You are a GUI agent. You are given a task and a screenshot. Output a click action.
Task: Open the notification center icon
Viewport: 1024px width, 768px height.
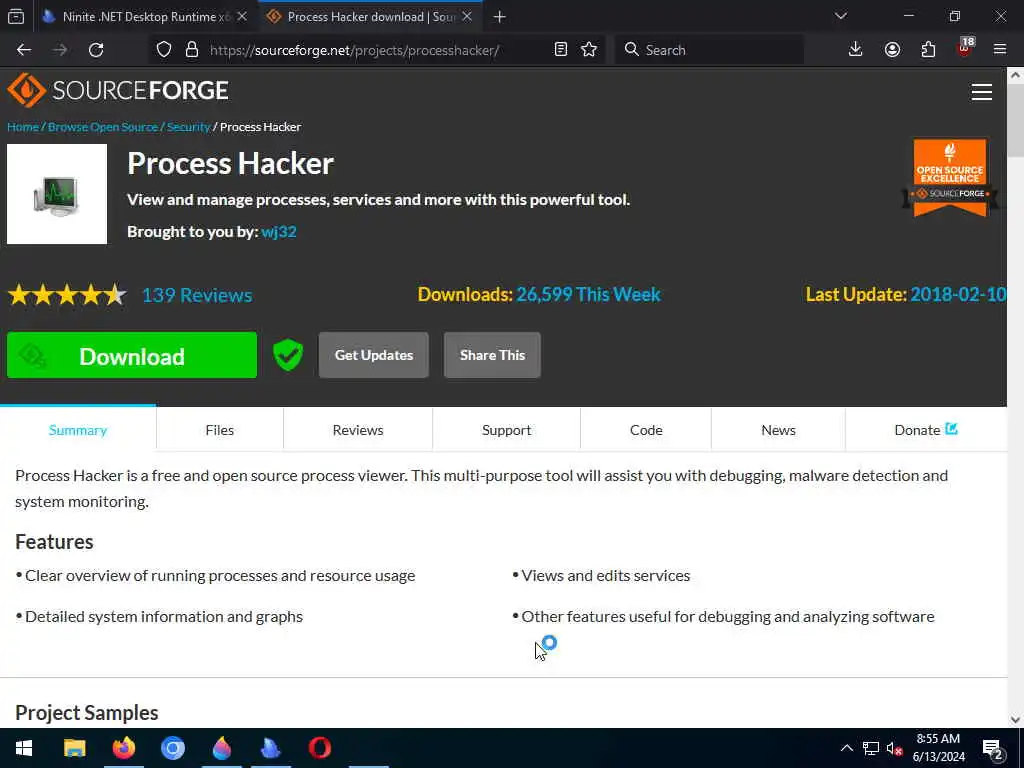click(x=993, y=749)
